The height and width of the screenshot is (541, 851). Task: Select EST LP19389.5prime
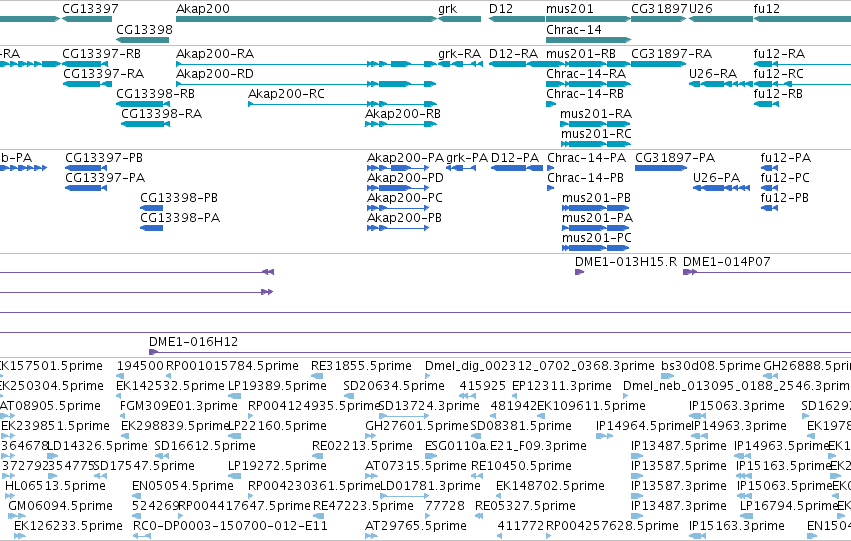[234, 396]
